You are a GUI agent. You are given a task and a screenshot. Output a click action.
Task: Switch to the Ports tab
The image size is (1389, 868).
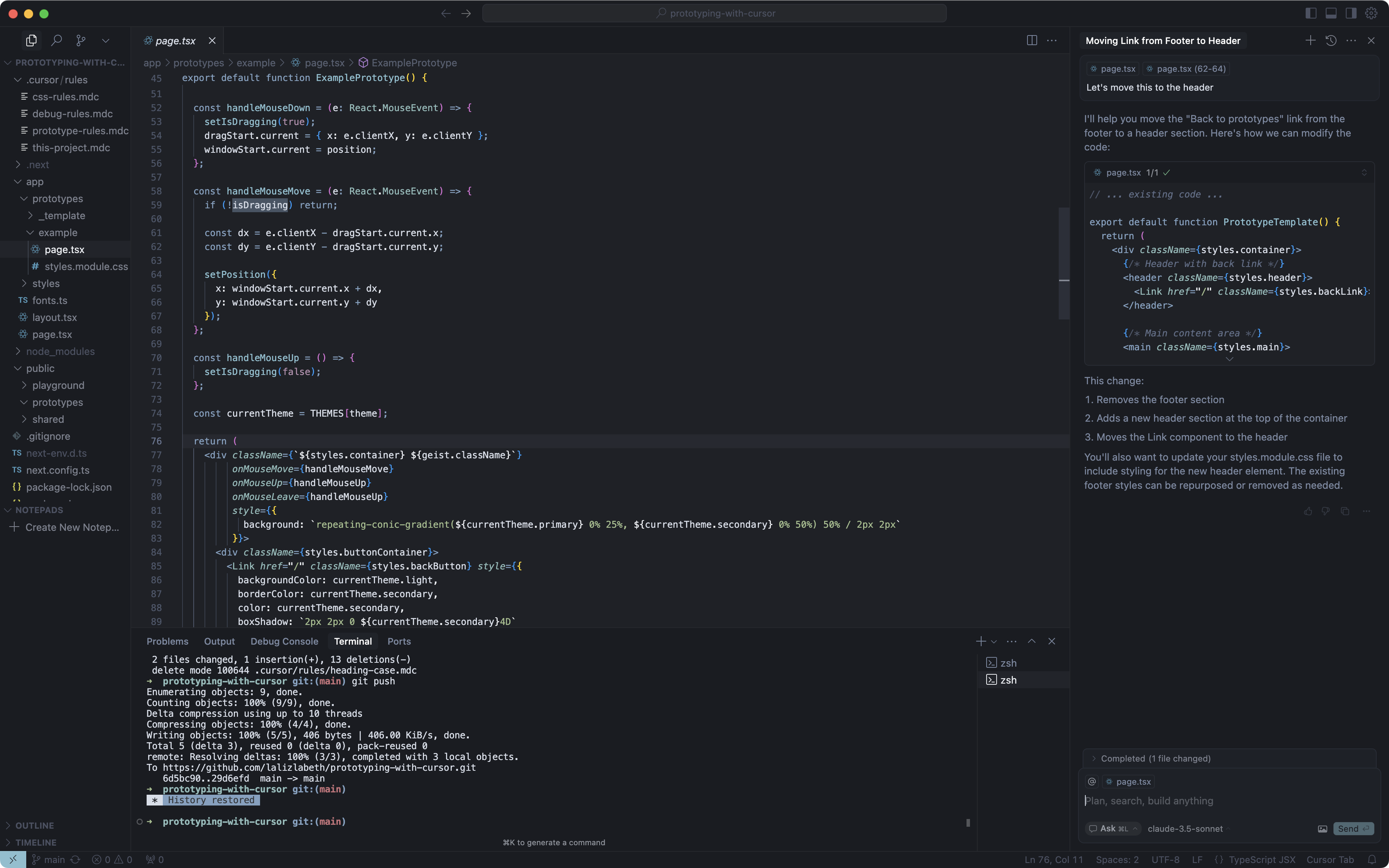(399, 641)
